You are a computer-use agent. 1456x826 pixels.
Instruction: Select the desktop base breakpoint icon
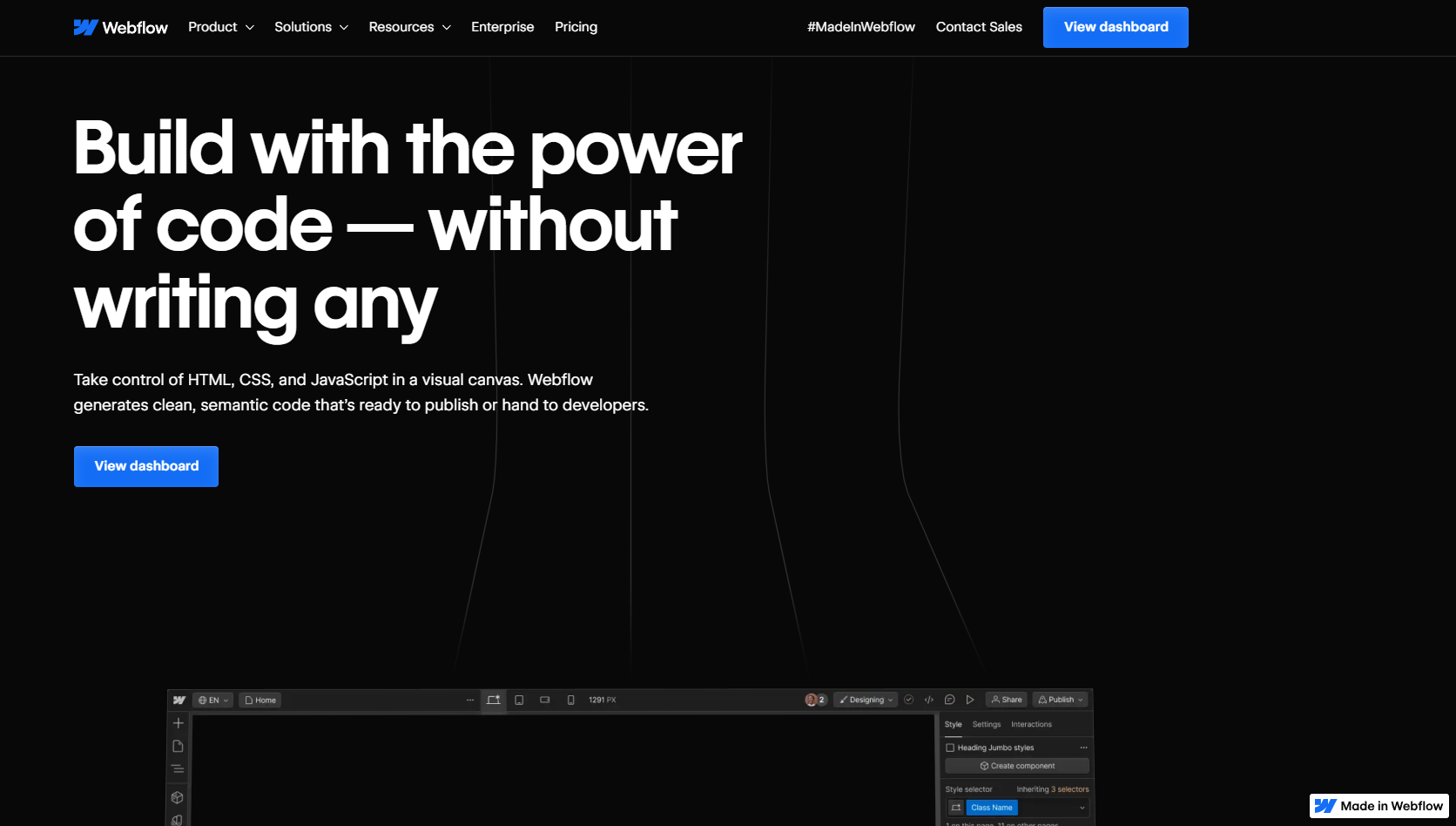coord(494,700)
